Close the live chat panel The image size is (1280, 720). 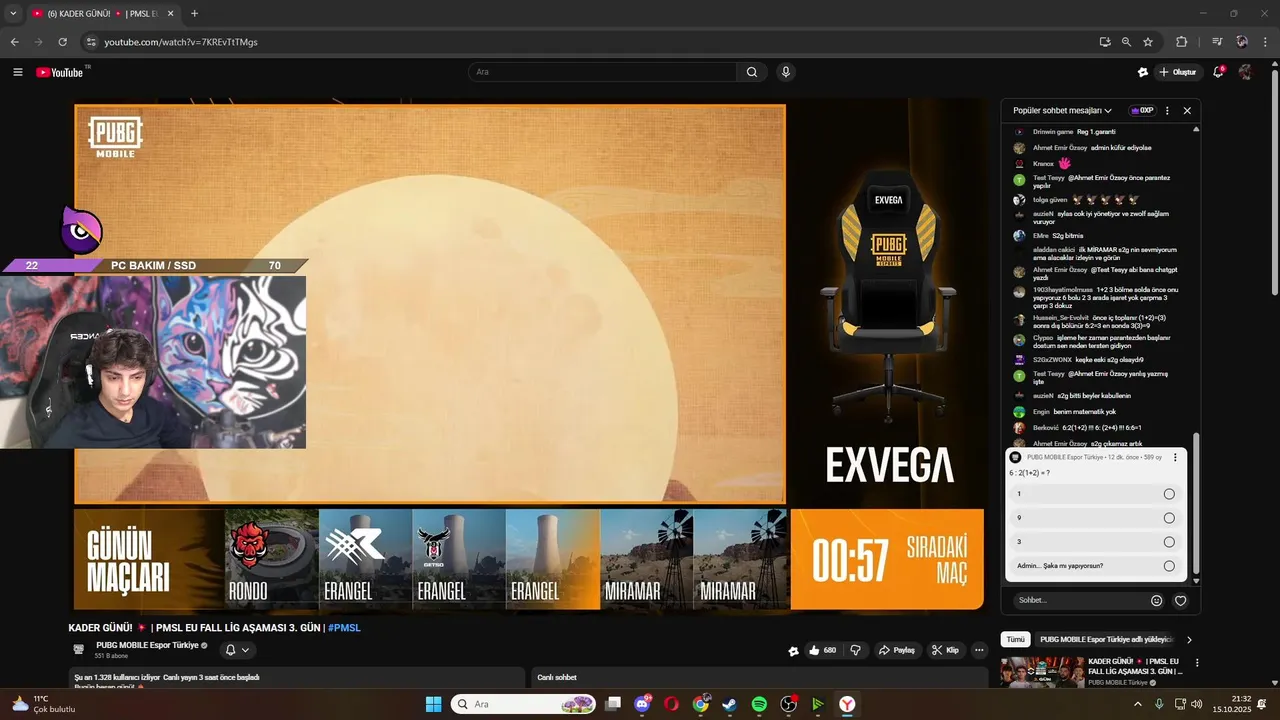click(1187, 111)
